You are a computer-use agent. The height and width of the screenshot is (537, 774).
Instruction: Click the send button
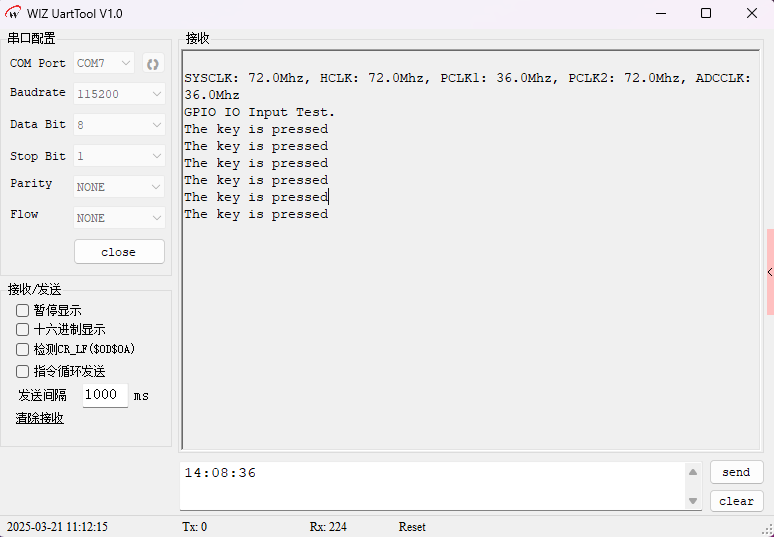coord(736,472)
